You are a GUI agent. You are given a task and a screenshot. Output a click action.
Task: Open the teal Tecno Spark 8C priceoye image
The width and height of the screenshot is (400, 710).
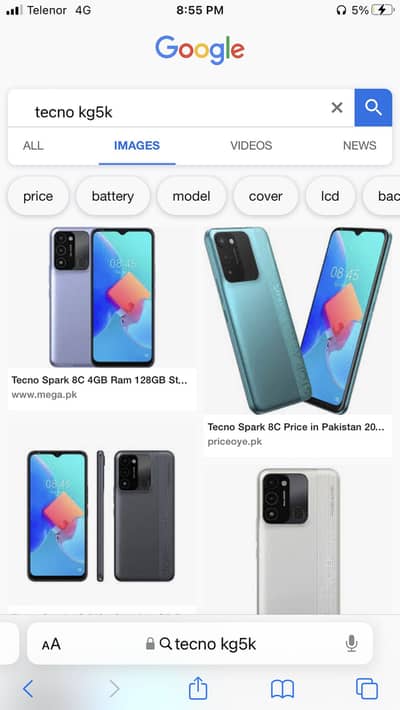298,320
